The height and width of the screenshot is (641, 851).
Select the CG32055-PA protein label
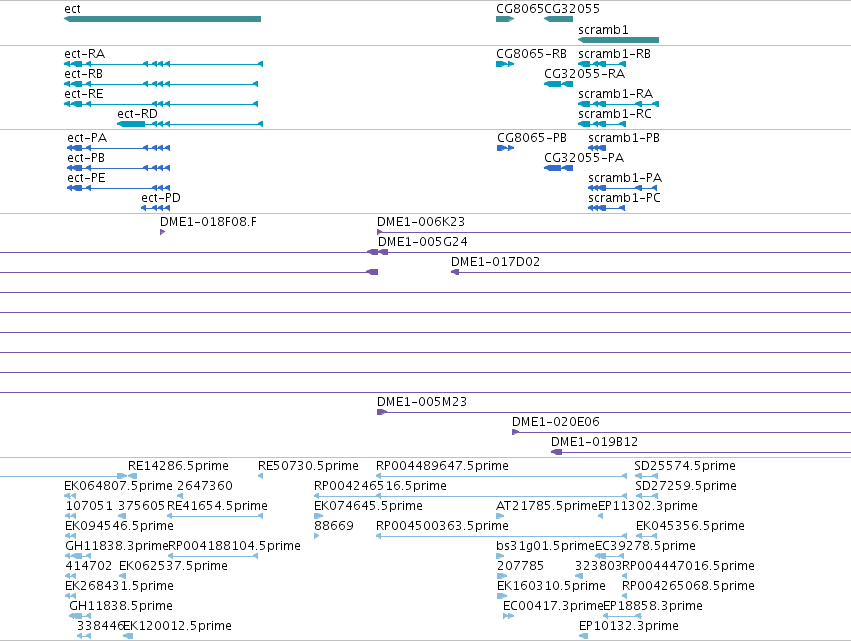coord(584,158)
